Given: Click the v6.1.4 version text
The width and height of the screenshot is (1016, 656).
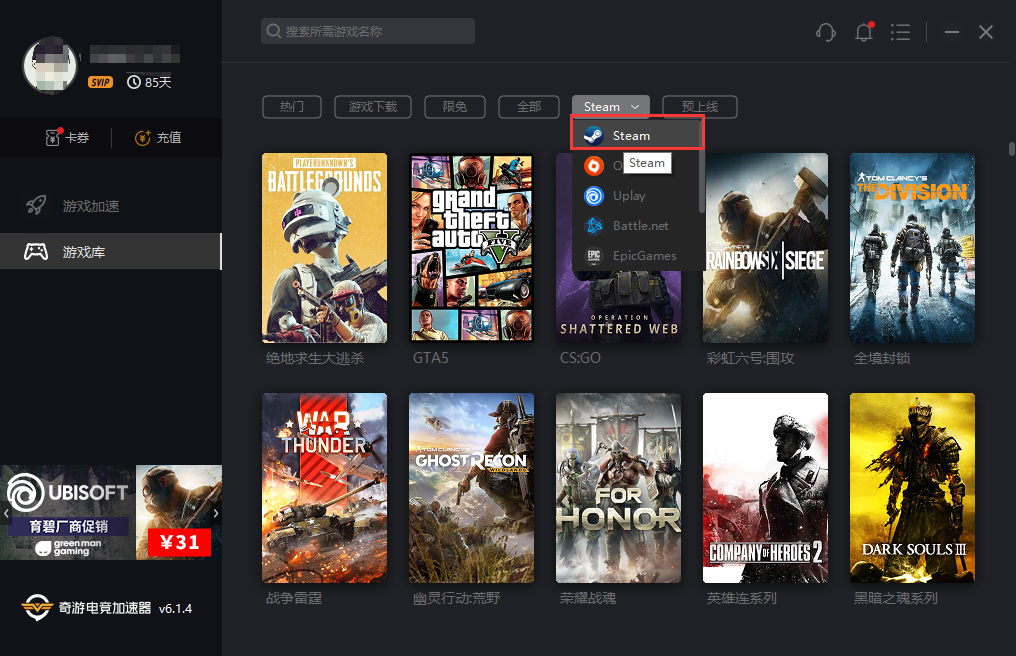Looking at the screenshot, I should pos(176,609).
